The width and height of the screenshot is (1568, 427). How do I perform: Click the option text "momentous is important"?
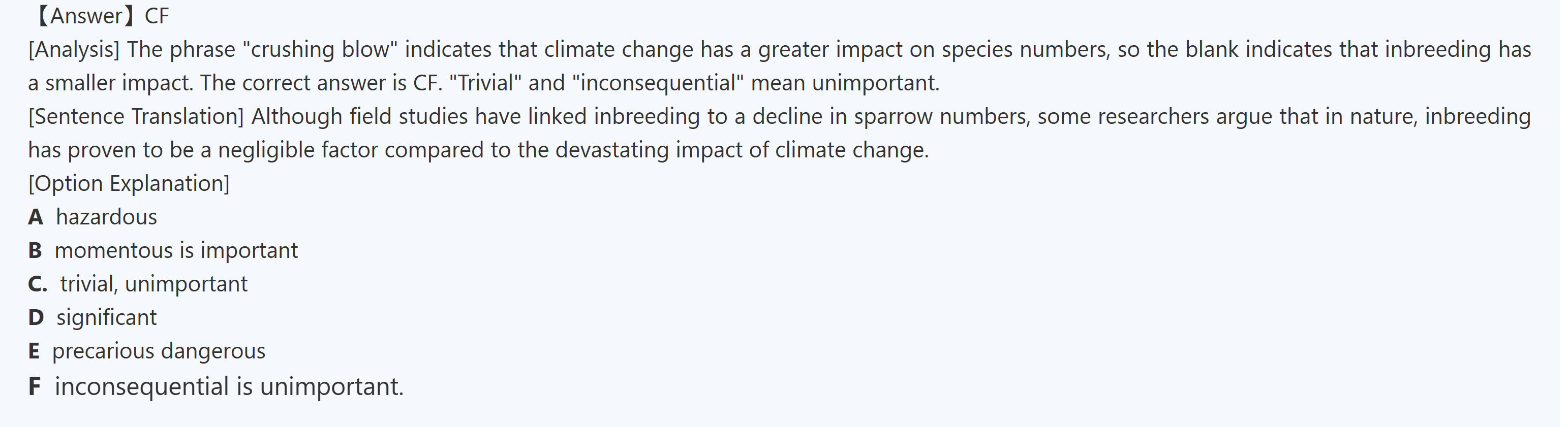pos(176,251)
